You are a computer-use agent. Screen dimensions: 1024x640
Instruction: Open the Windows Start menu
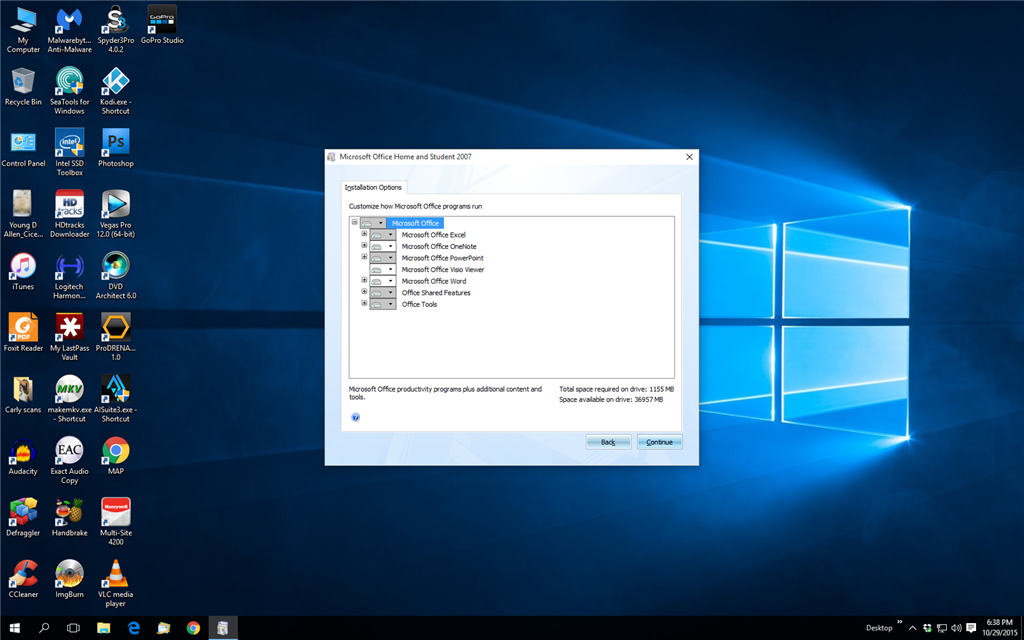14,628
